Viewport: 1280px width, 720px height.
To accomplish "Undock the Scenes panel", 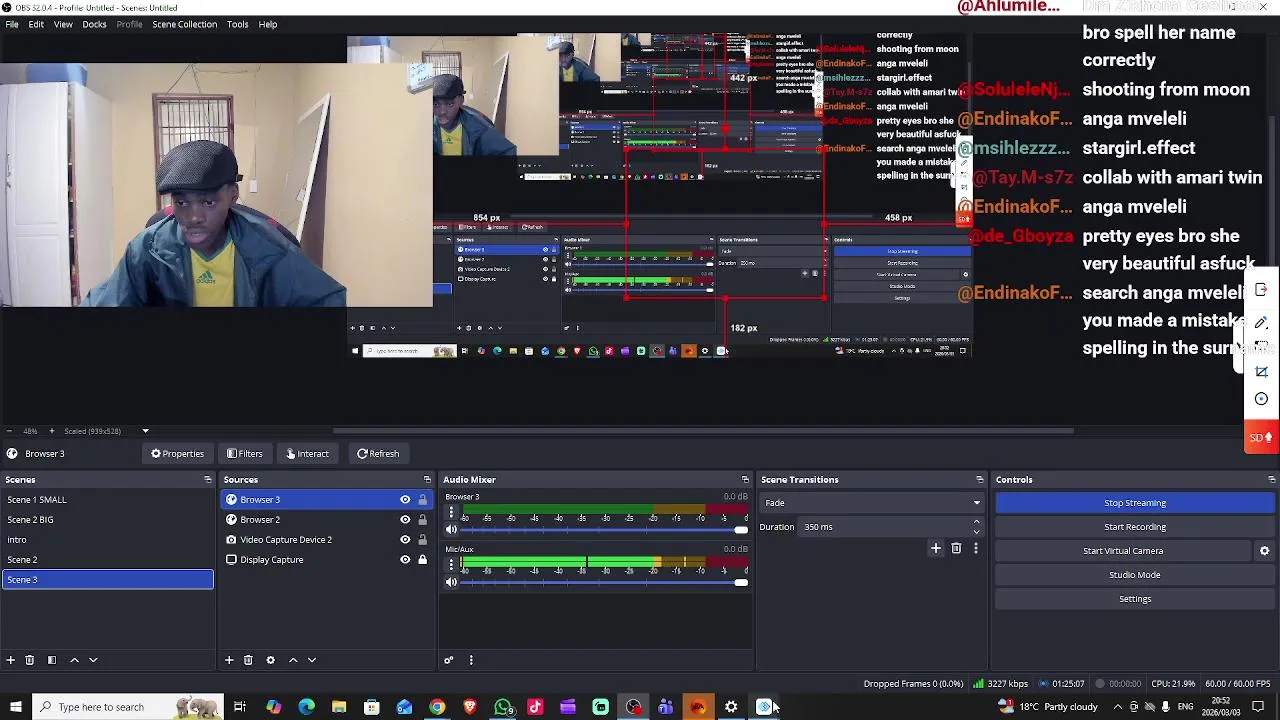I will (207, 480).
